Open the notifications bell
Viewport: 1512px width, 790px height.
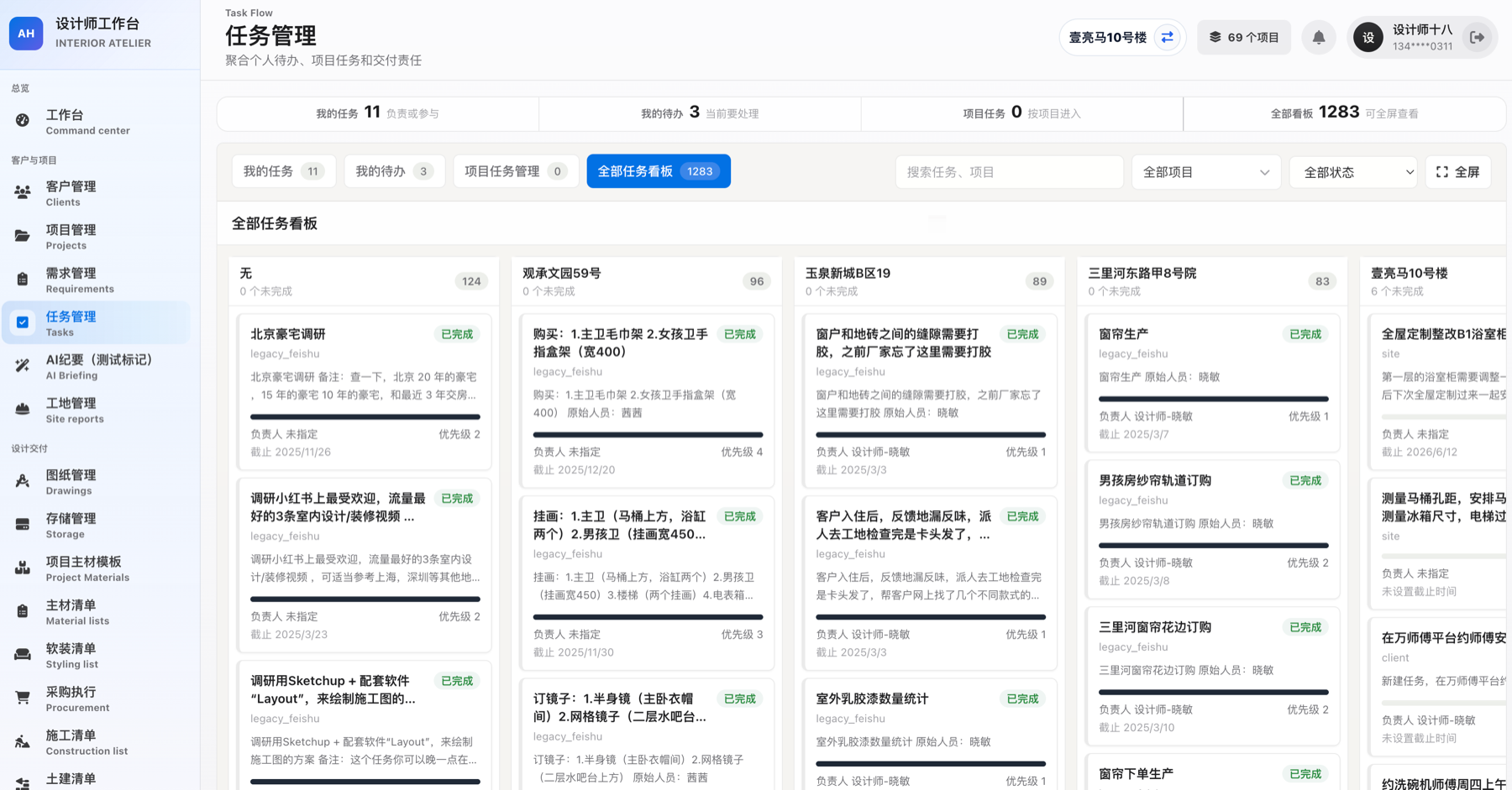1319,38
